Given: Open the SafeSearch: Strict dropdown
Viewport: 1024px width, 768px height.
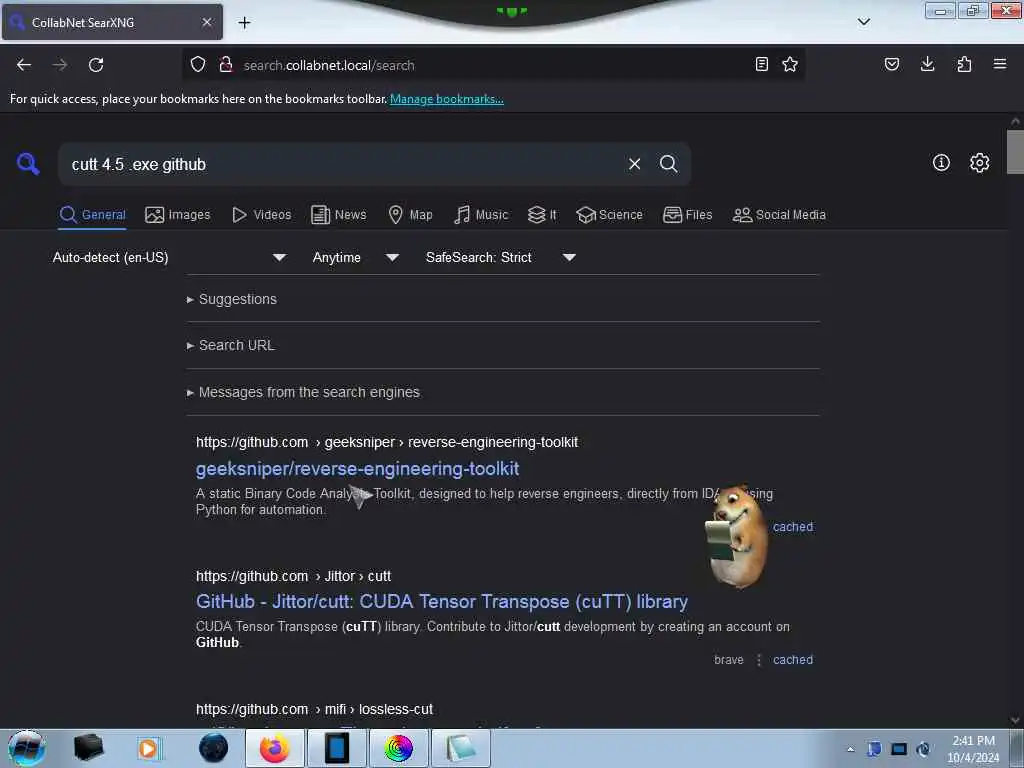Looking at the screenshot, I should (500, 257).
